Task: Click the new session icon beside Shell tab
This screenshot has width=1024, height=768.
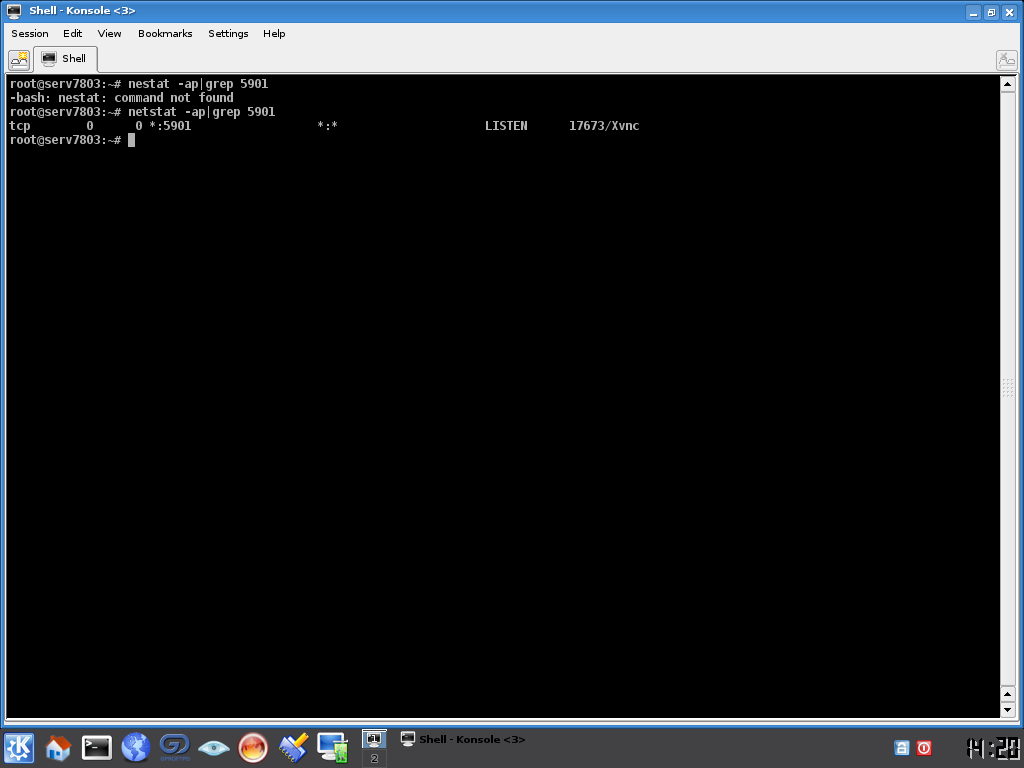Action: [19, 59]
